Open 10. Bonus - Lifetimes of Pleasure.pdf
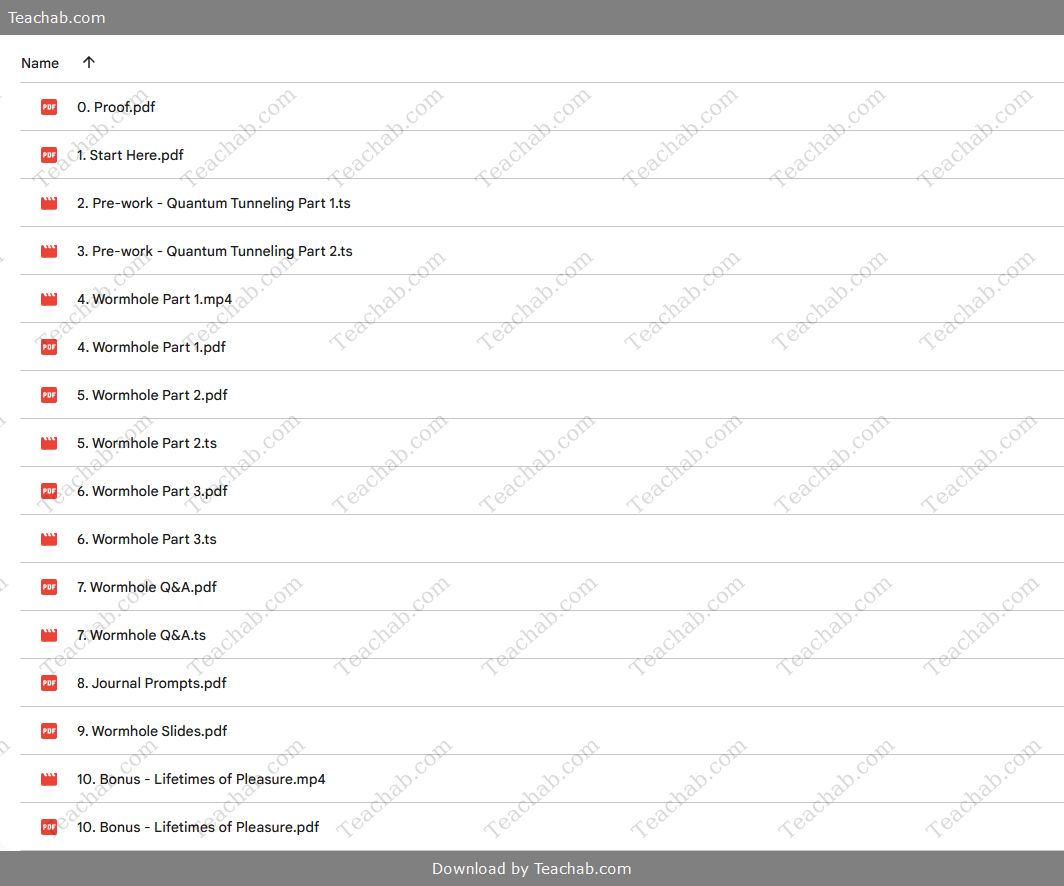This screenshot has height=886, width=1064. (198, 827)
